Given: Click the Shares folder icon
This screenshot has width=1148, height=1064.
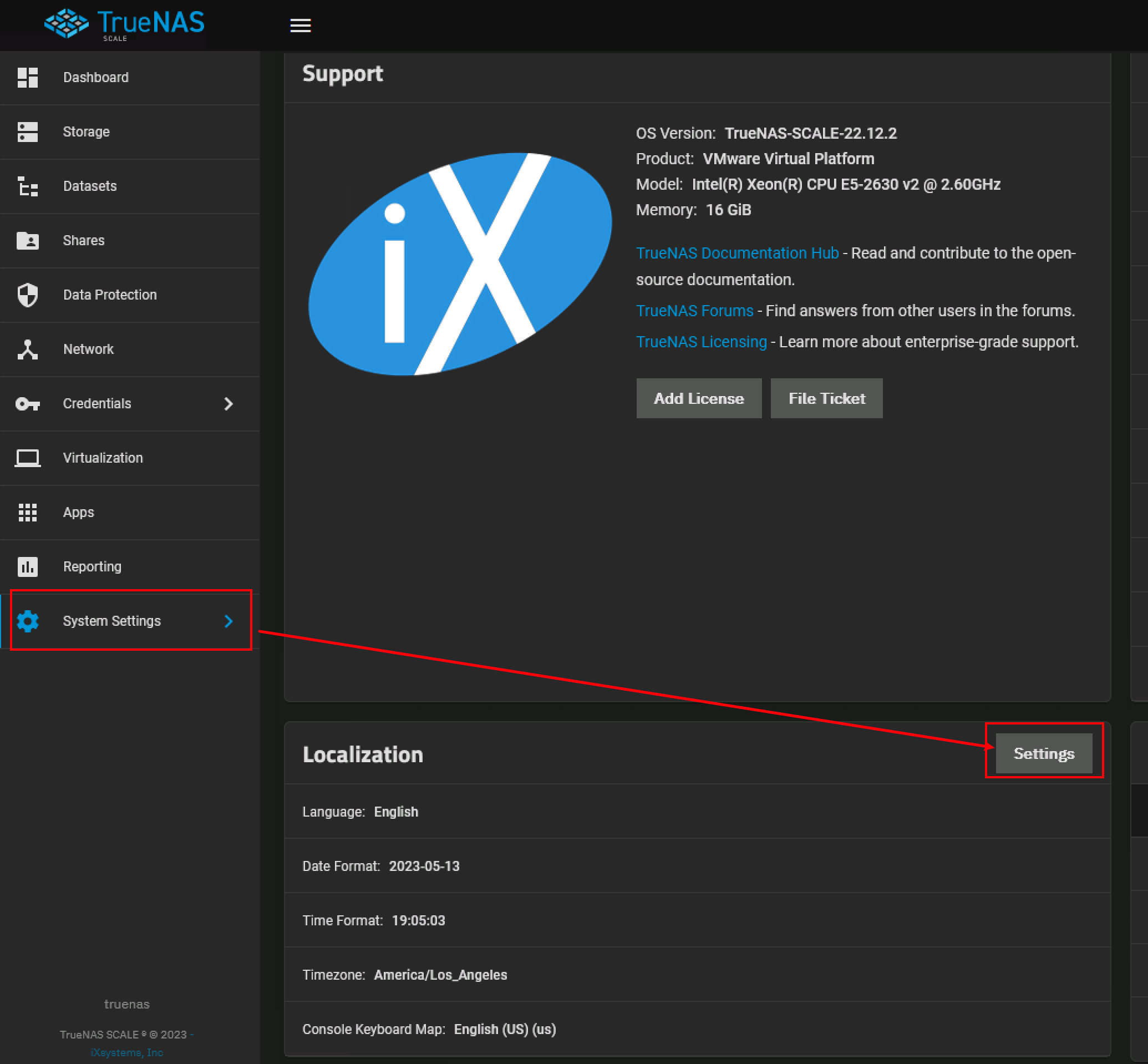Looking at the screenshot, I should pos(28,241).
